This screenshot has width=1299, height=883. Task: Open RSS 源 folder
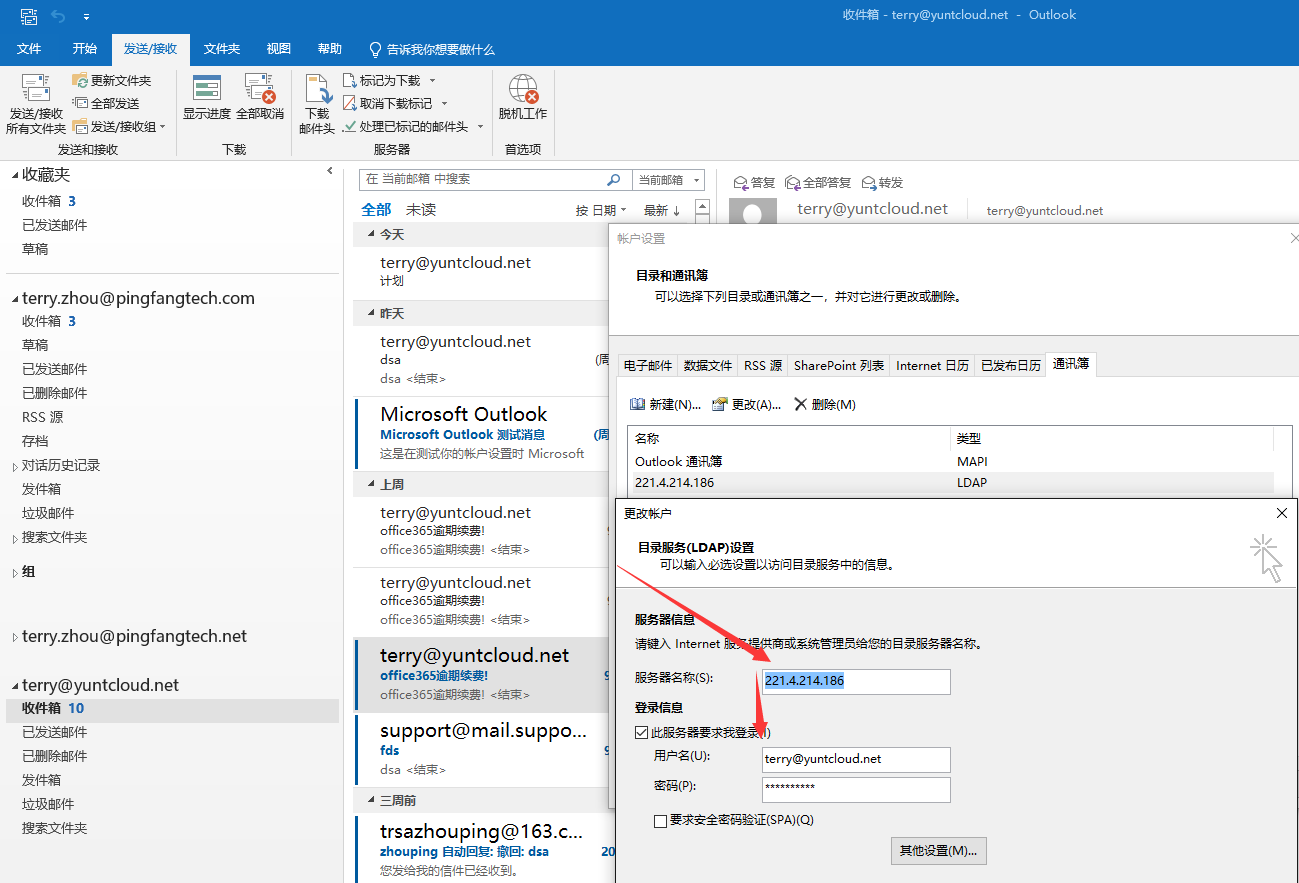pos(43,417)
